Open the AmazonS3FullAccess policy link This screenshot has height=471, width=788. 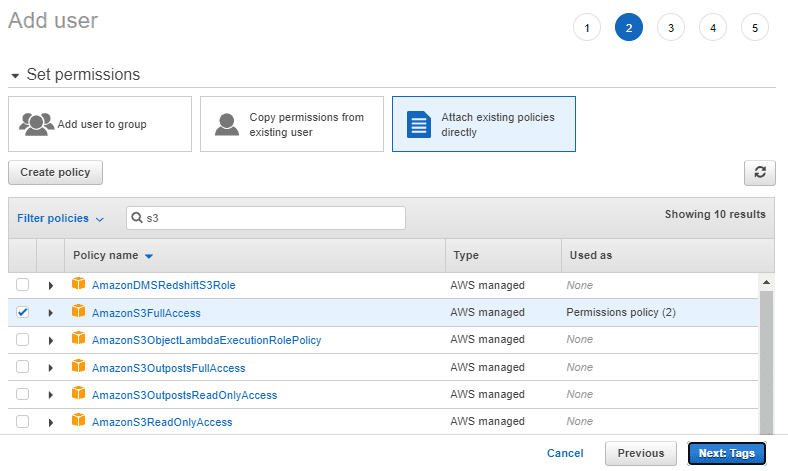coord(146,313)
